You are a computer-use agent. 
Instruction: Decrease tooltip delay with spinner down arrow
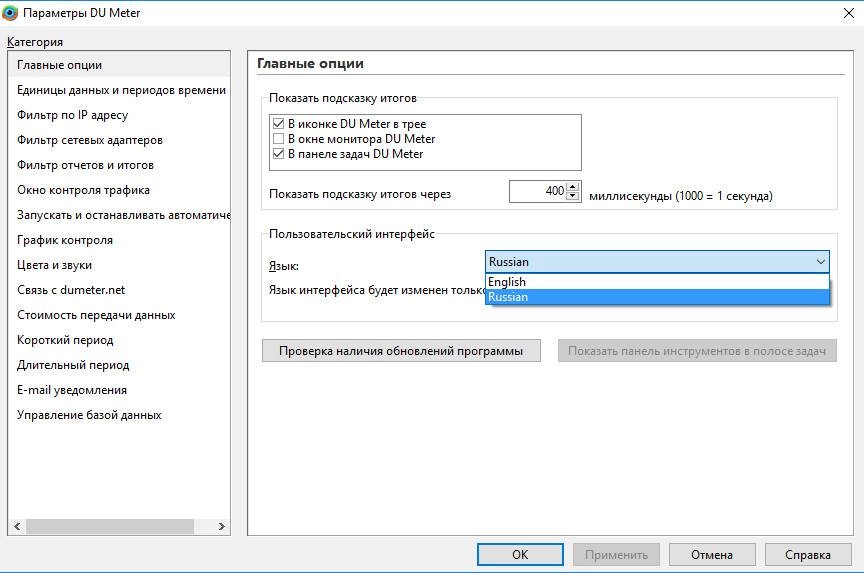click(573, 196)
